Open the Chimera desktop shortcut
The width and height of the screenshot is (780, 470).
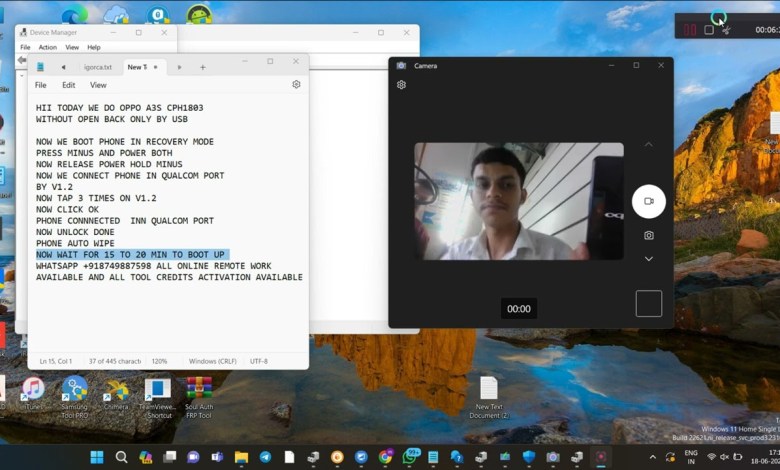pos(116,392)
